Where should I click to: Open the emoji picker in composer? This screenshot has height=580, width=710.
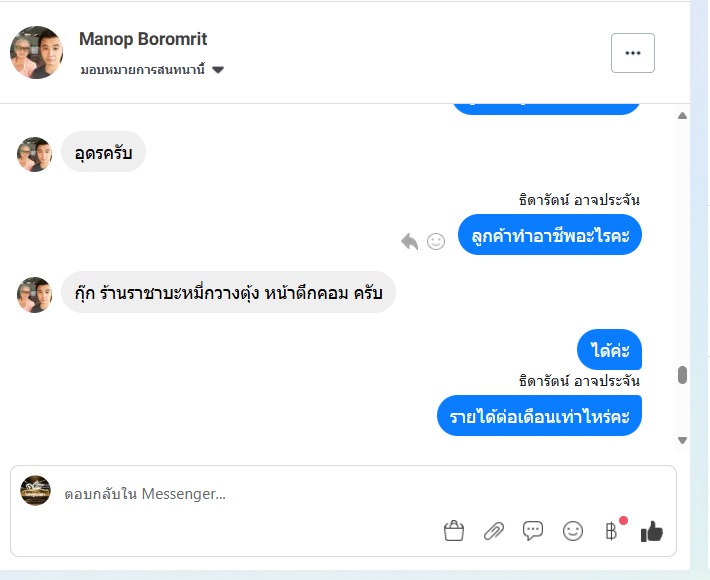coord(573,531)
